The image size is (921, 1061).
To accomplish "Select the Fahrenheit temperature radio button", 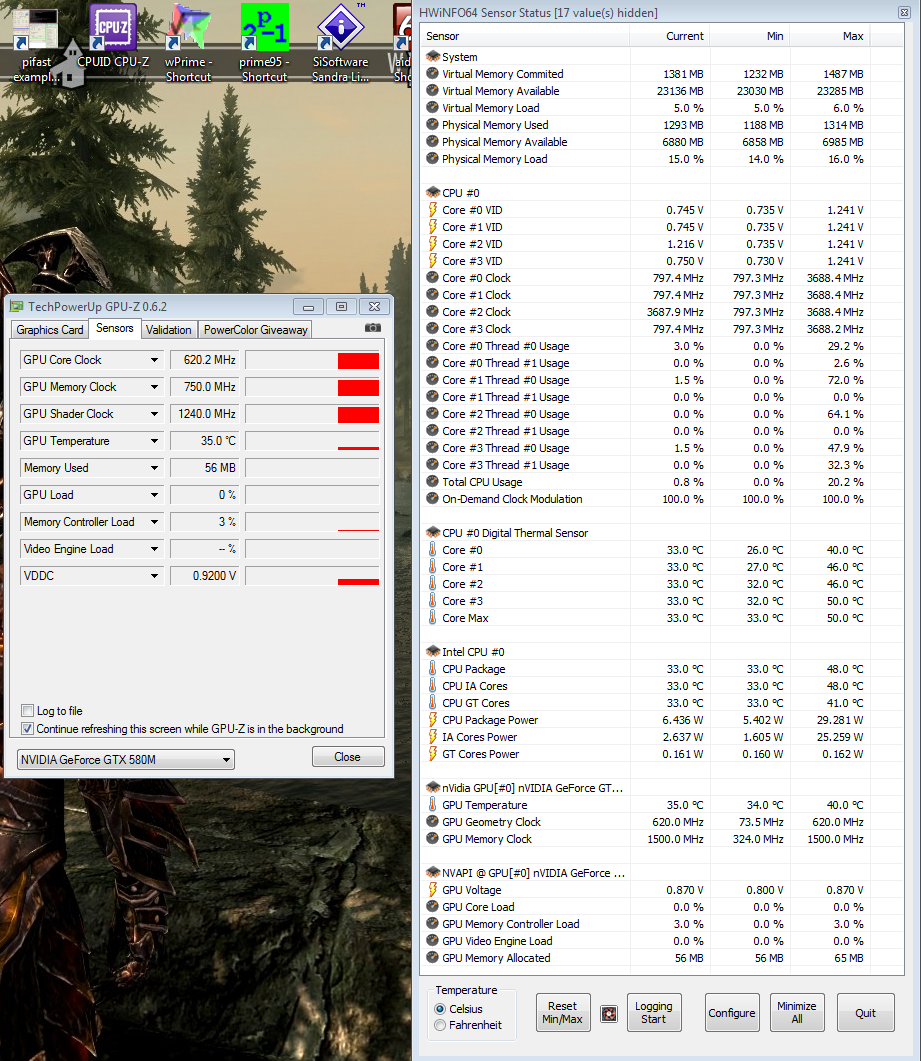I will click(x=441, y=1025).
